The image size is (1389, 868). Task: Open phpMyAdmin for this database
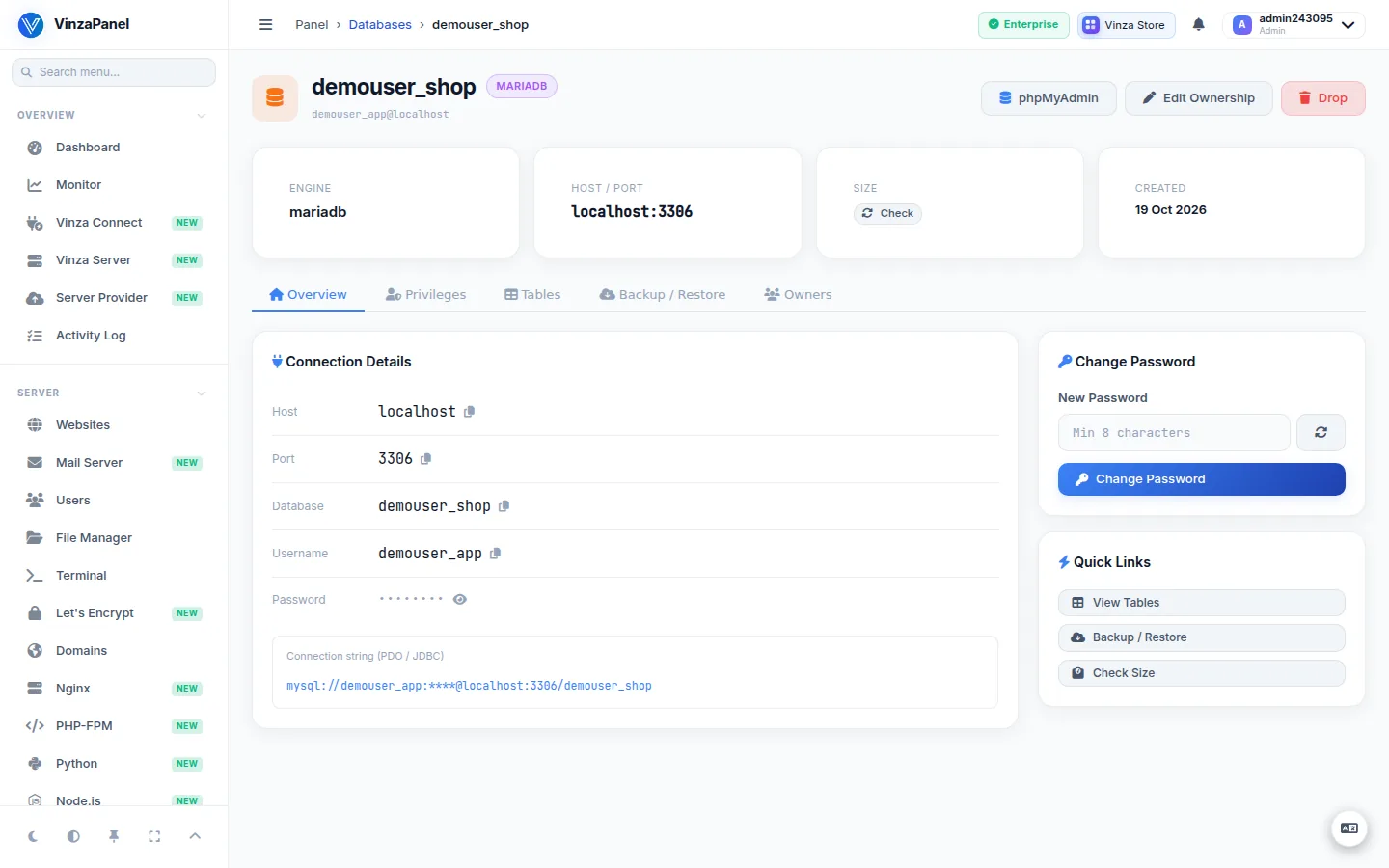pyautogui.click(x=1049, y=98)
